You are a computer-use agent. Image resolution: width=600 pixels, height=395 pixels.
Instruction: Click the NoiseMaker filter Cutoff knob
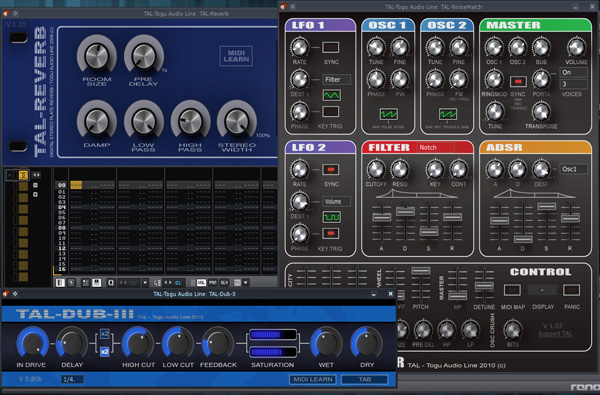click(376, 170)
